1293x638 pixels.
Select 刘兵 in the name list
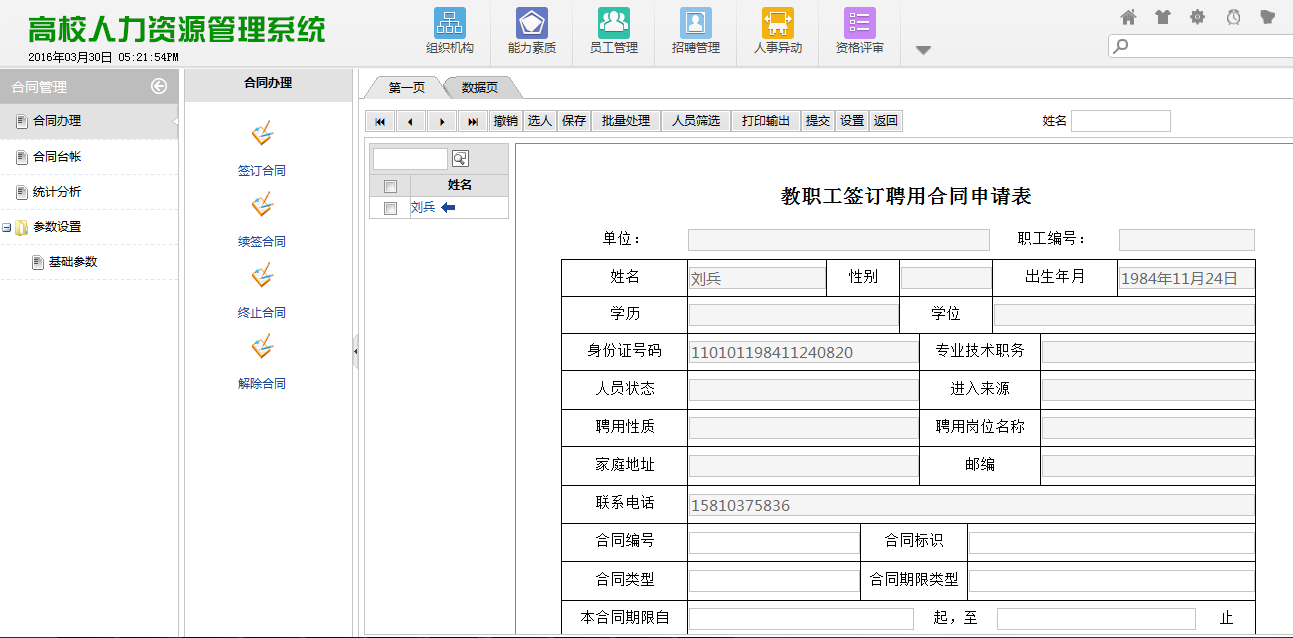[x=423, y=208]
